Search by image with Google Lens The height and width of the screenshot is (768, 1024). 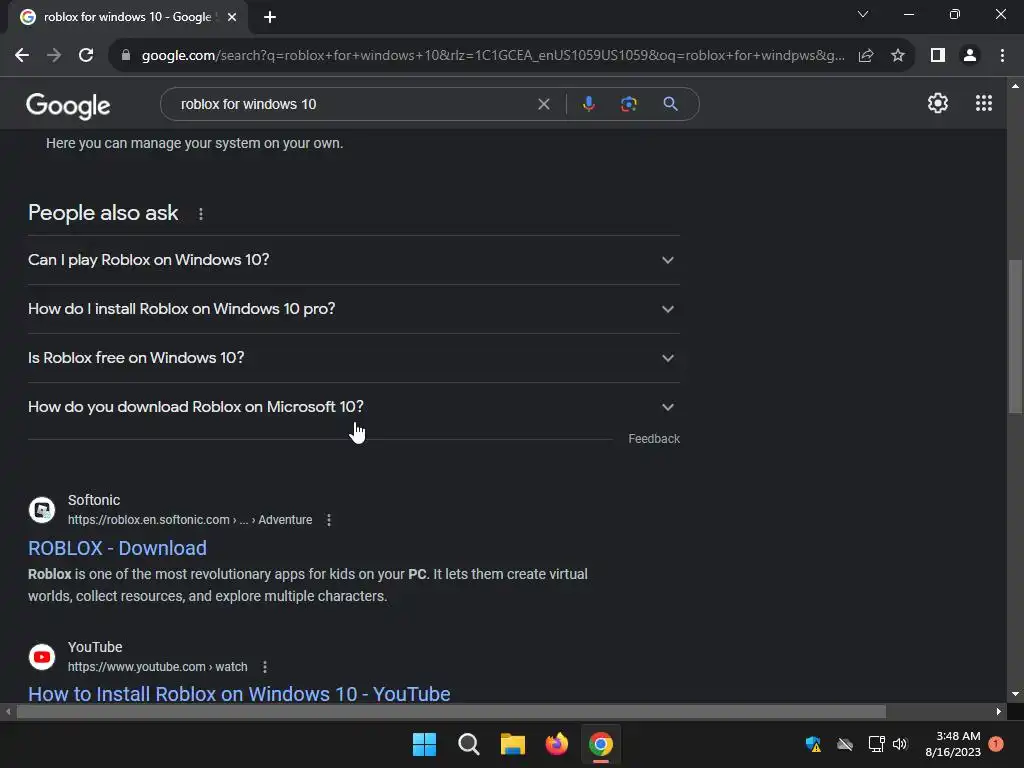pyautogui.click(x=629, y=104)
